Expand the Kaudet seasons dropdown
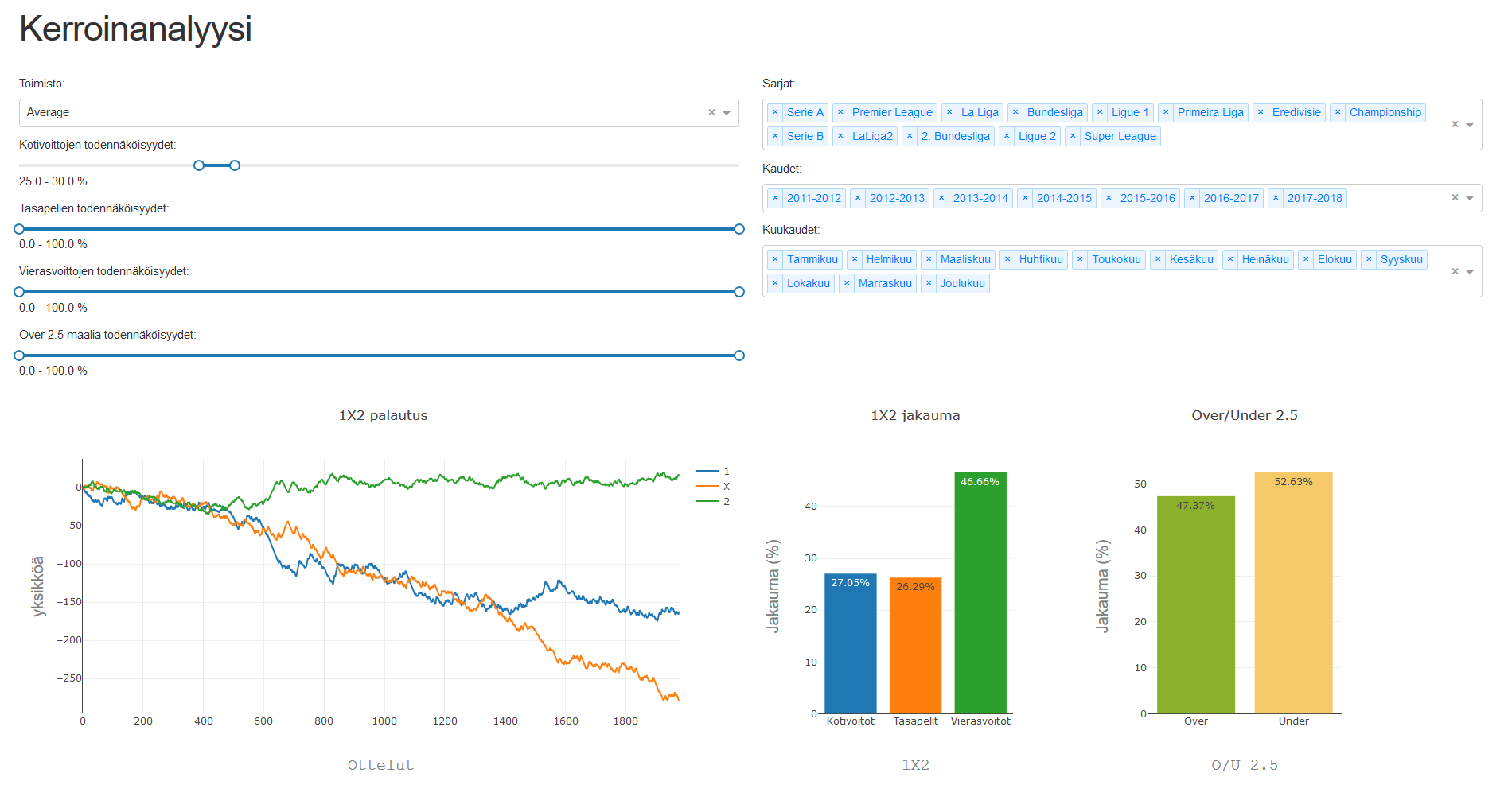Viewport: 1508px width, 812px height. tap(1470, 198)
